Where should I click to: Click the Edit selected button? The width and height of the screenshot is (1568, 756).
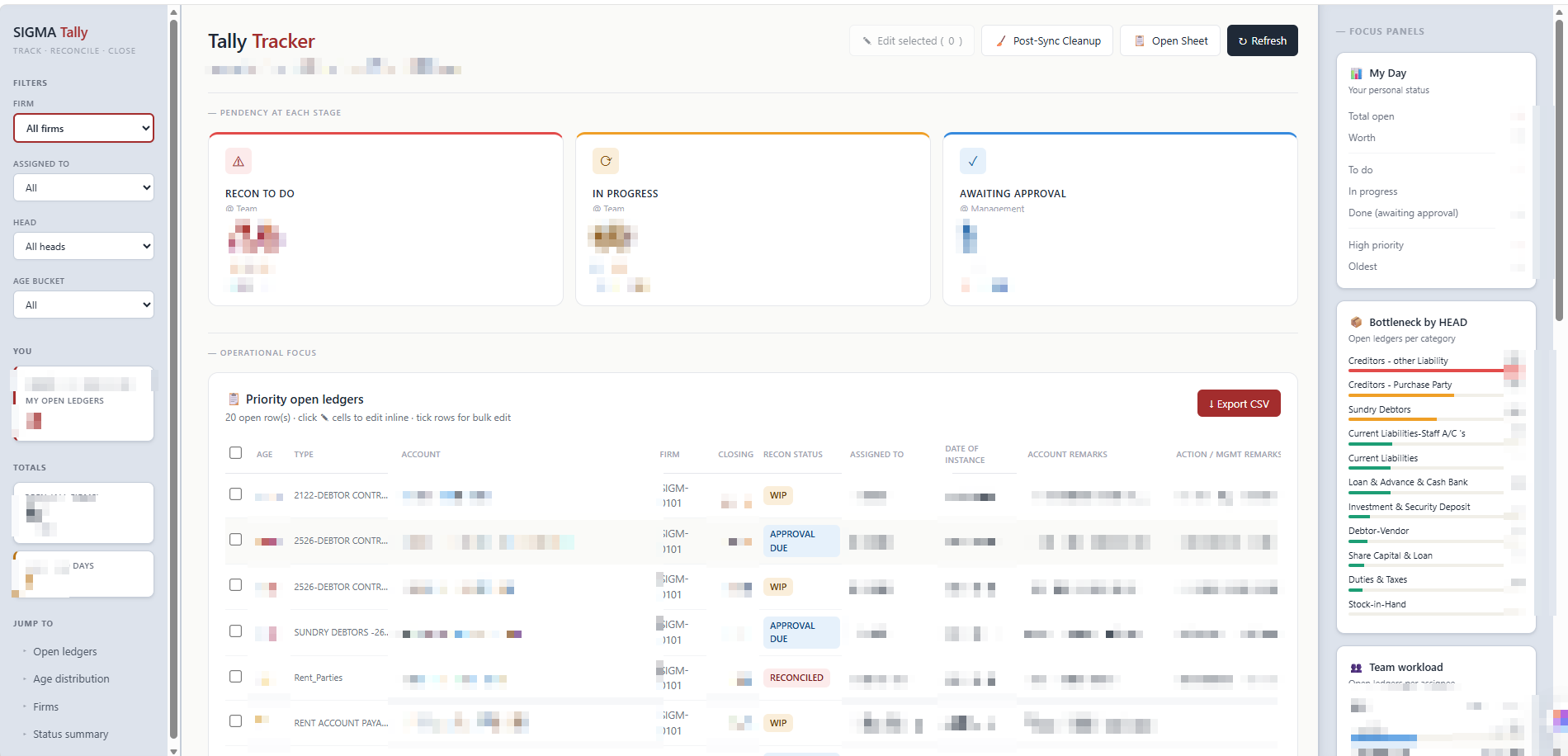912,40
